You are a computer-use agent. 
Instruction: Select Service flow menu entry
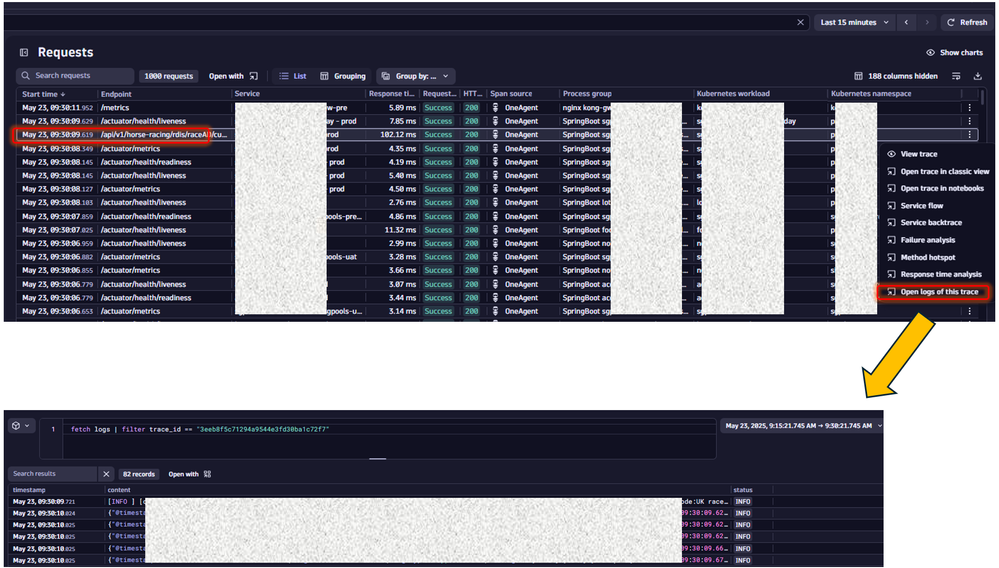pos(921,206)
